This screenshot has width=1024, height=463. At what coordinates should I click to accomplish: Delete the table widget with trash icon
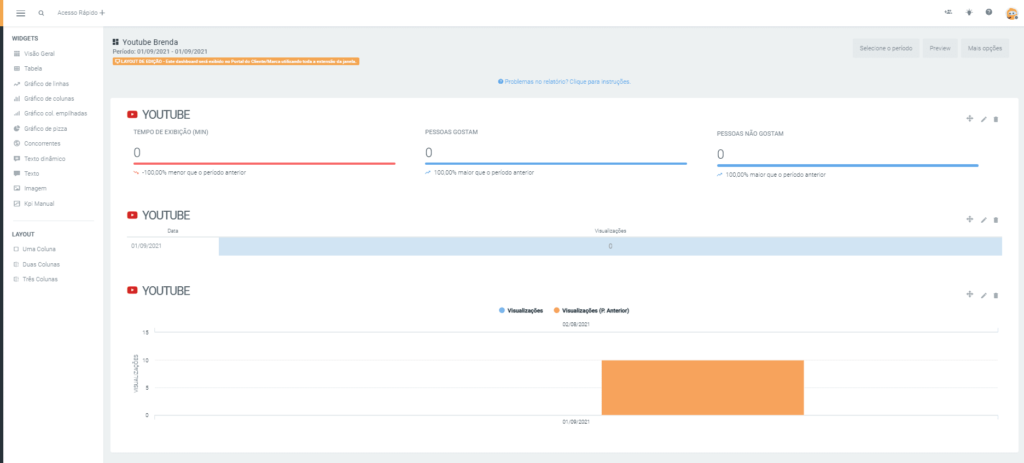coord(996,220)
